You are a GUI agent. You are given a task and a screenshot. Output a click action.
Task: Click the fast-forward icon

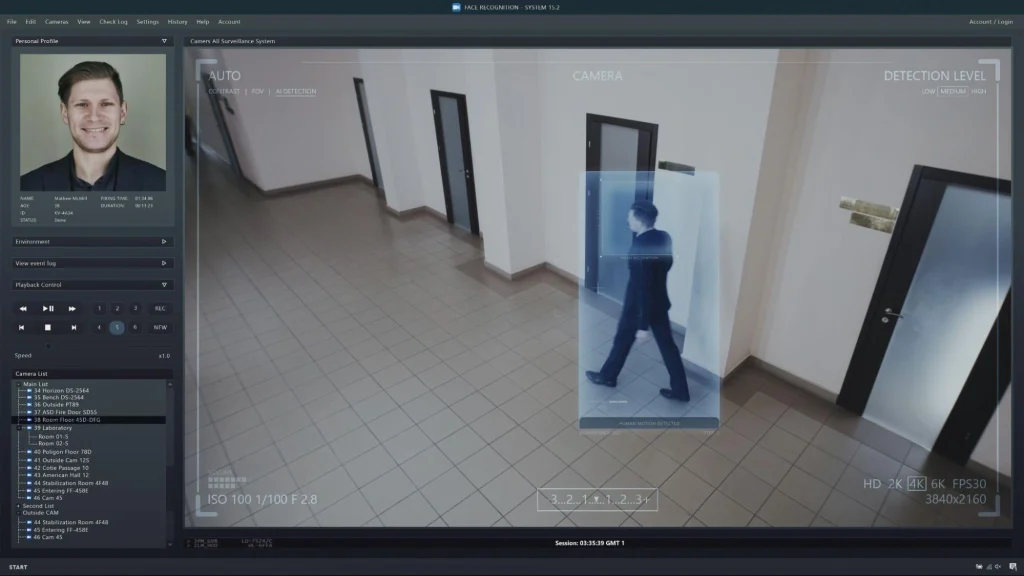71,309
